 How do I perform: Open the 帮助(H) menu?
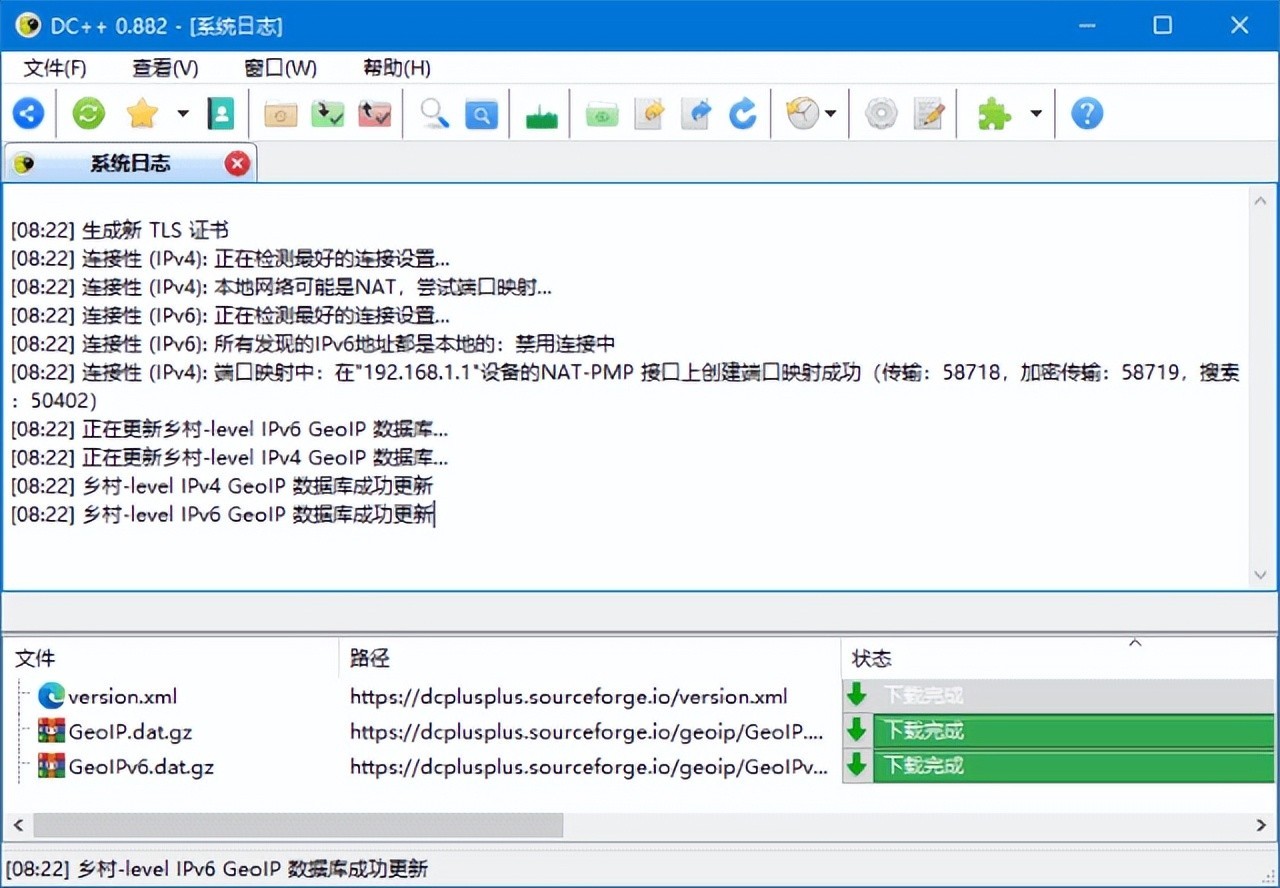point(397,68)
